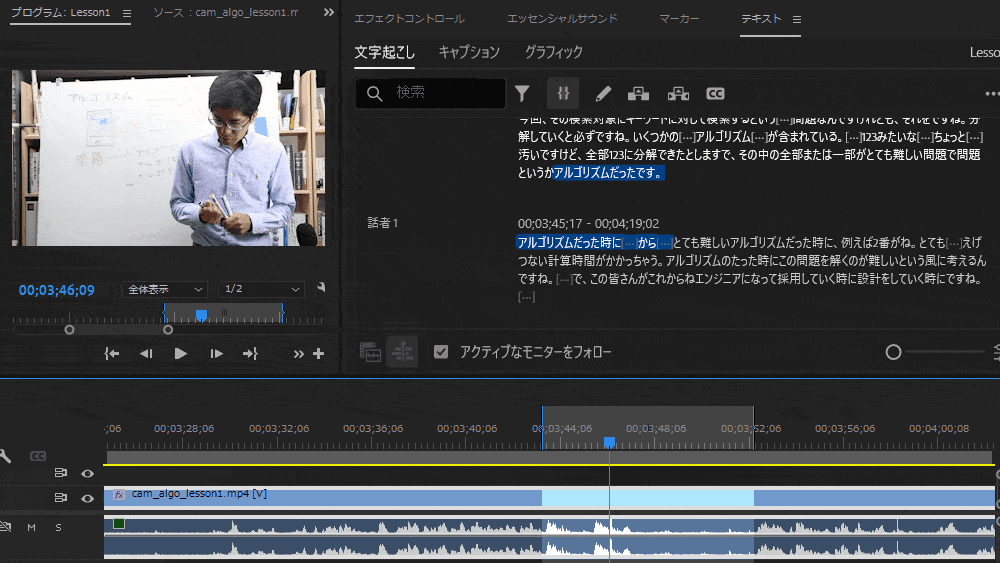Click the Go to In point button
The image size is (1000, 563).
coord(112,353)
